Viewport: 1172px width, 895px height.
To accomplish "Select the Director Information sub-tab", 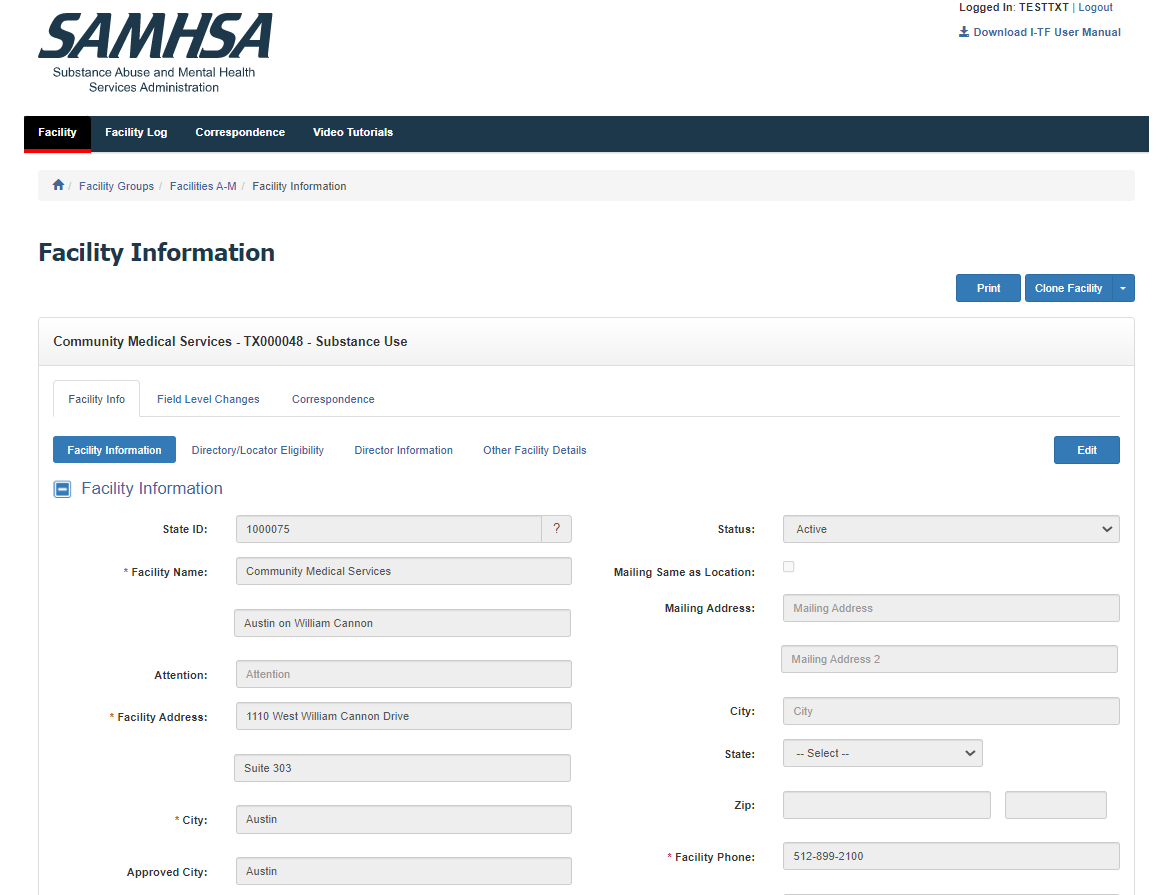I will click(x=403, y=450).
